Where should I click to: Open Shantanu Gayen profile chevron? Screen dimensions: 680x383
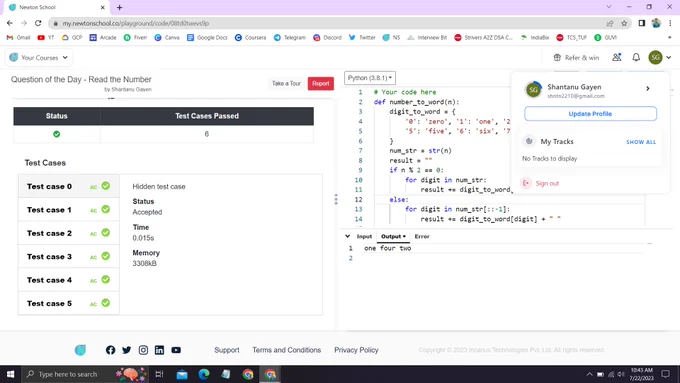point(647,88)
